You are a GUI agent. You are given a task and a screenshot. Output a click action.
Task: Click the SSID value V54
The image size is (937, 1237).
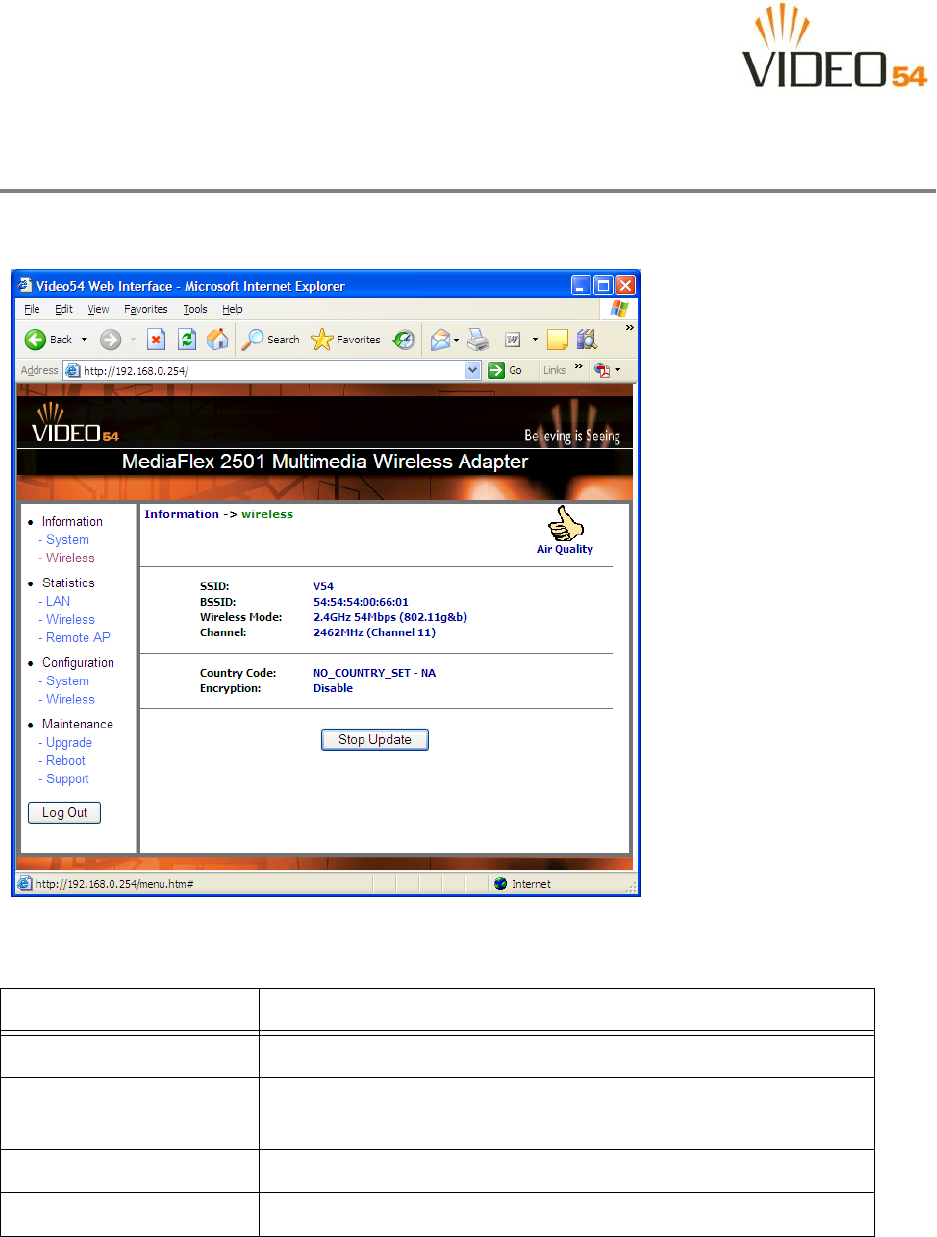tap(323, 587)
